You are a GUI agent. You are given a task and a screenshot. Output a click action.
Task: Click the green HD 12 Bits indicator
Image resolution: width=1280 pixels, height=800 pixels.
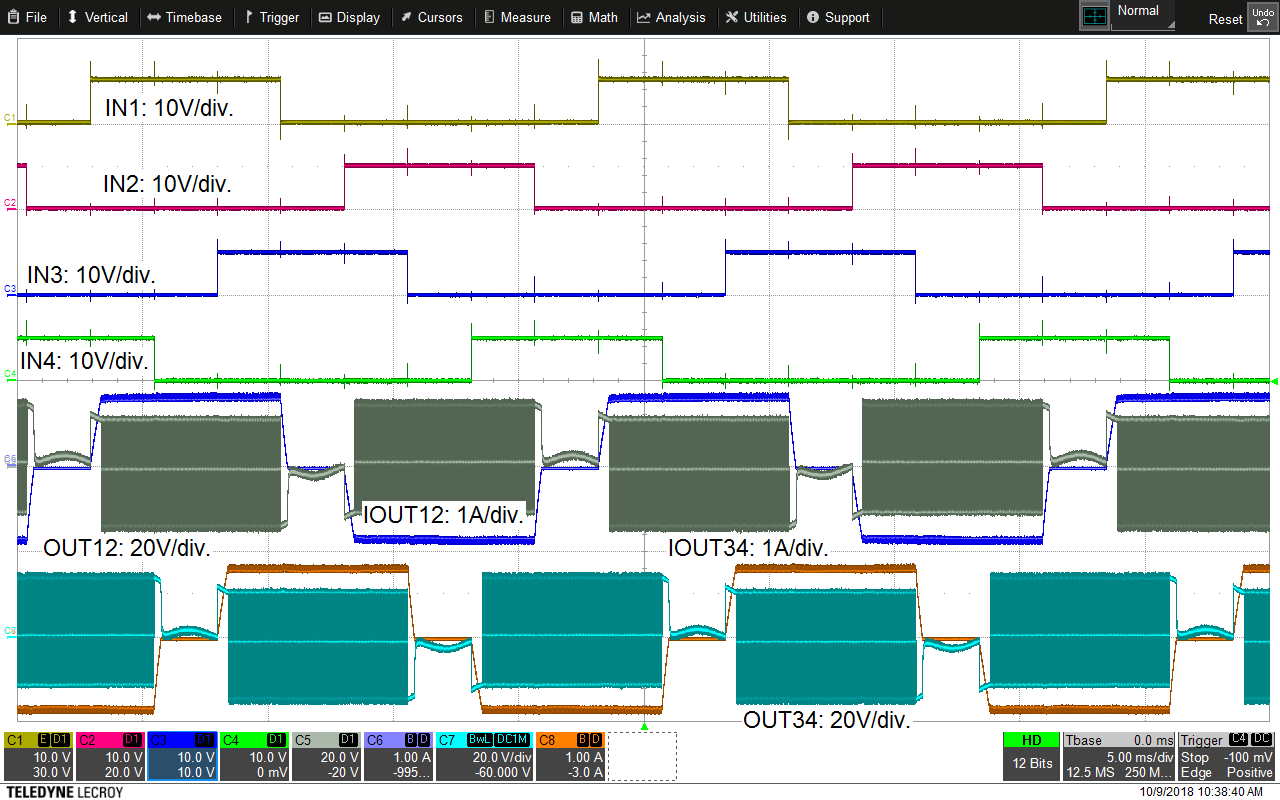pyautogui.click(x=1031, y=757)
